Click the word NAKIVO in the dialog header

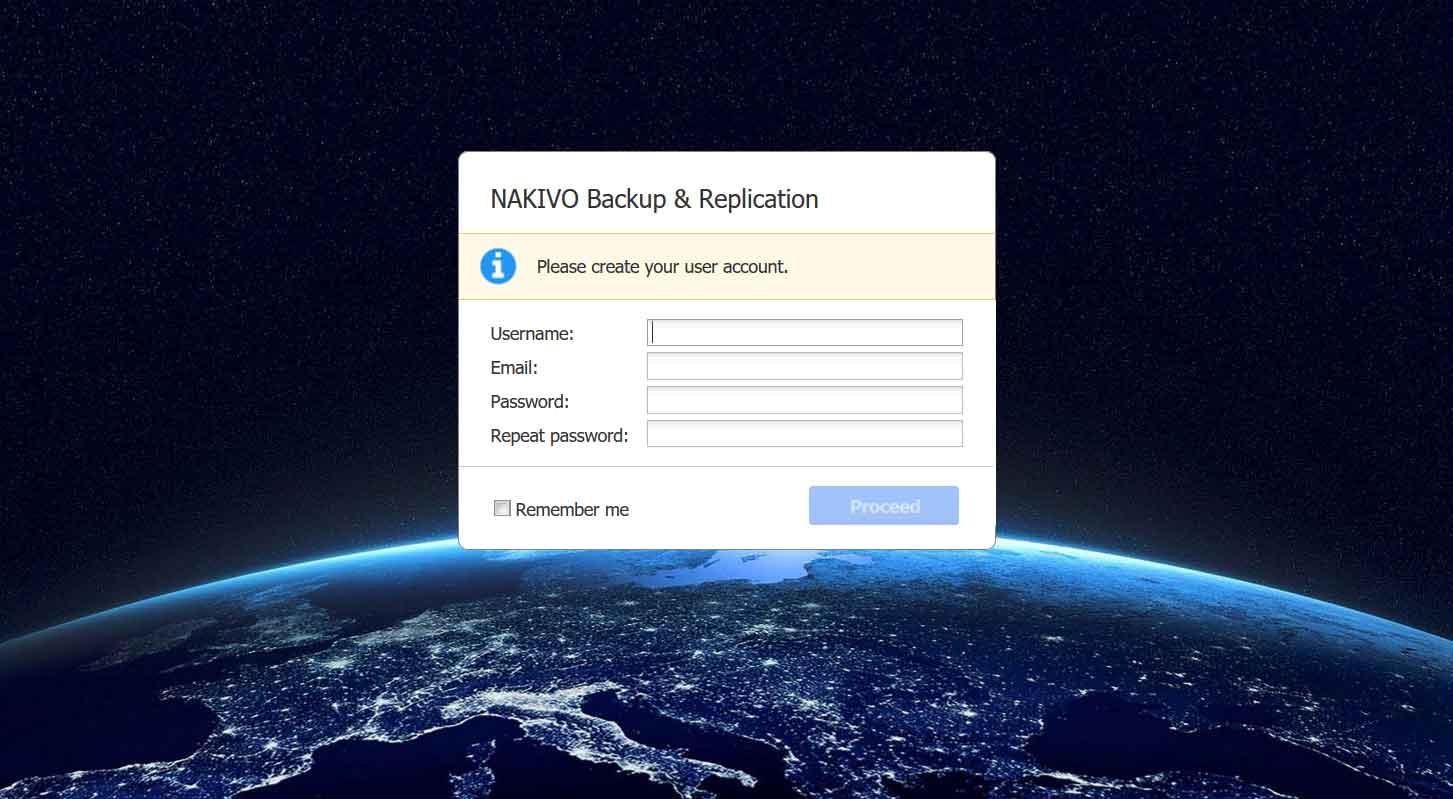535,199
